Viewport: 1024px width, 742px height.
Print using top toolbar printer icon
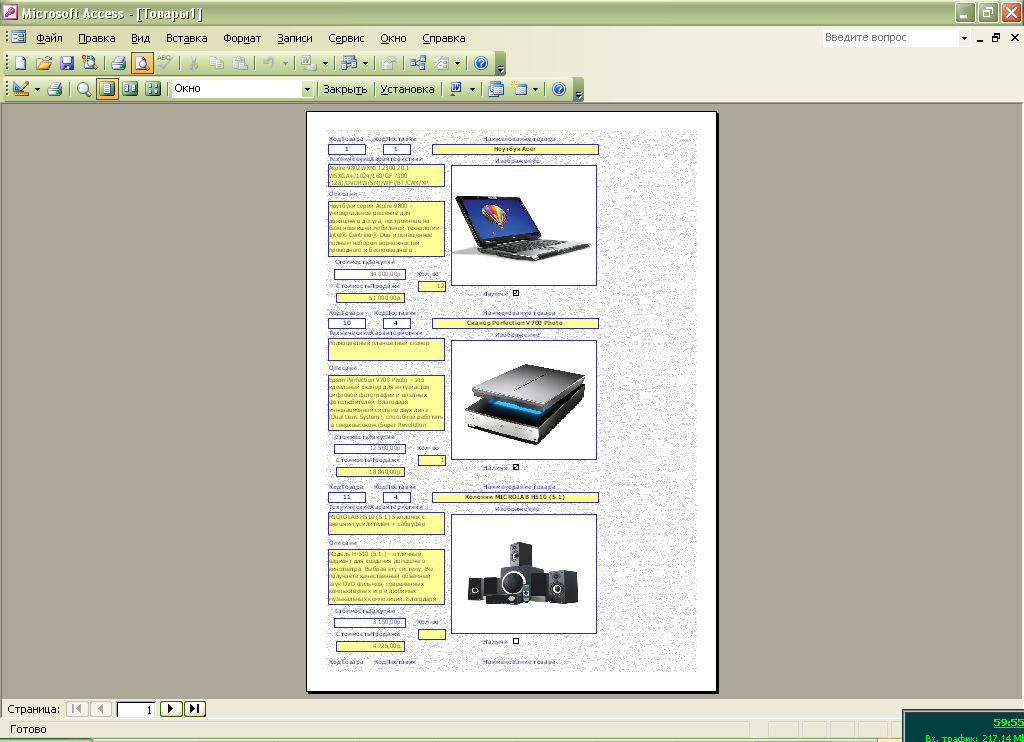pyautogui.click(x=118, y=63)
